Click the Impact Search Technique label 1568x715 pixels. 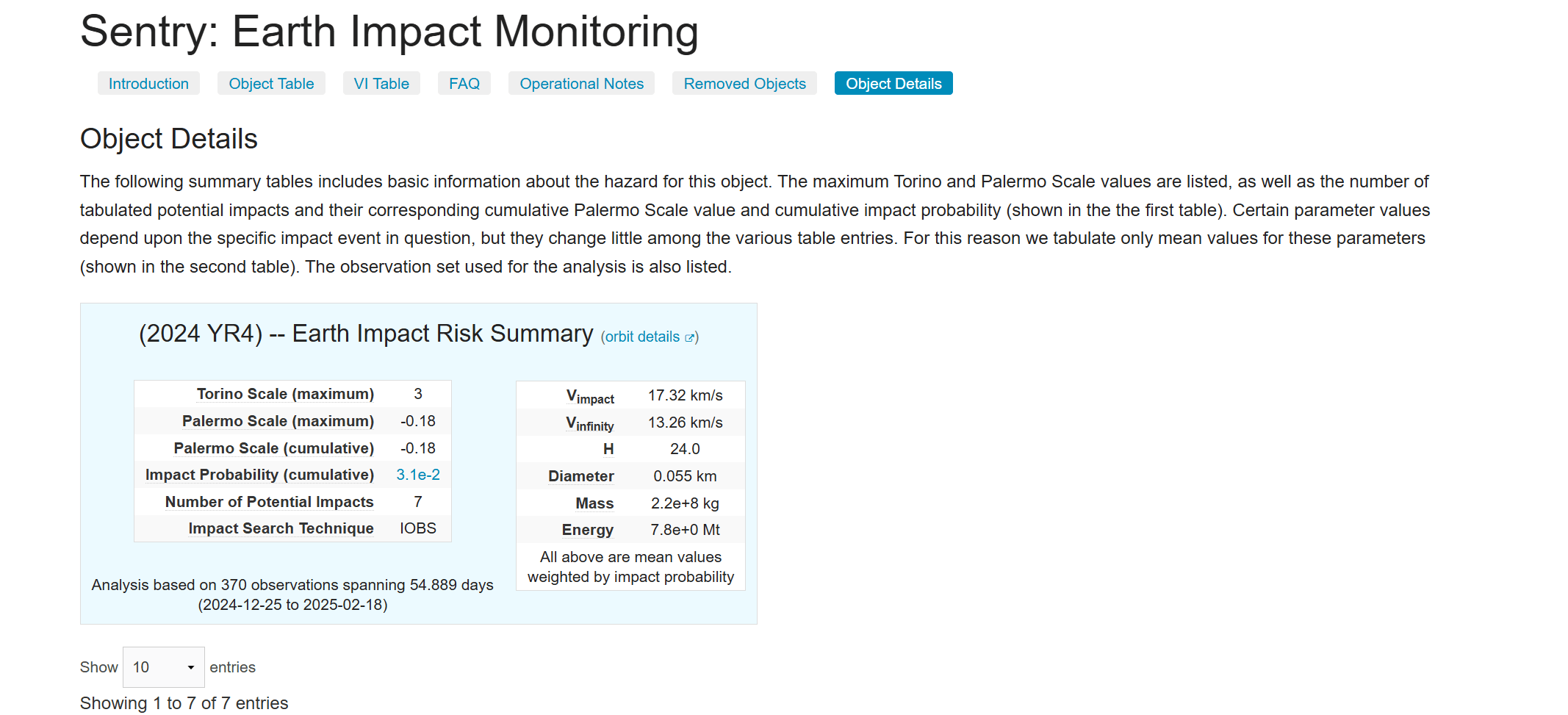click(281, 528)
